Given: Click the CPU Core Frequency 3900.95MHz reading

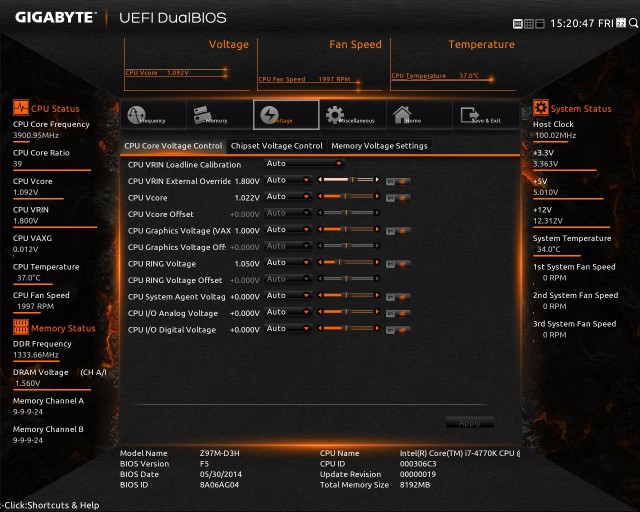Looking at the screenshot, I should pyautogui.click(x=36, y=135).
